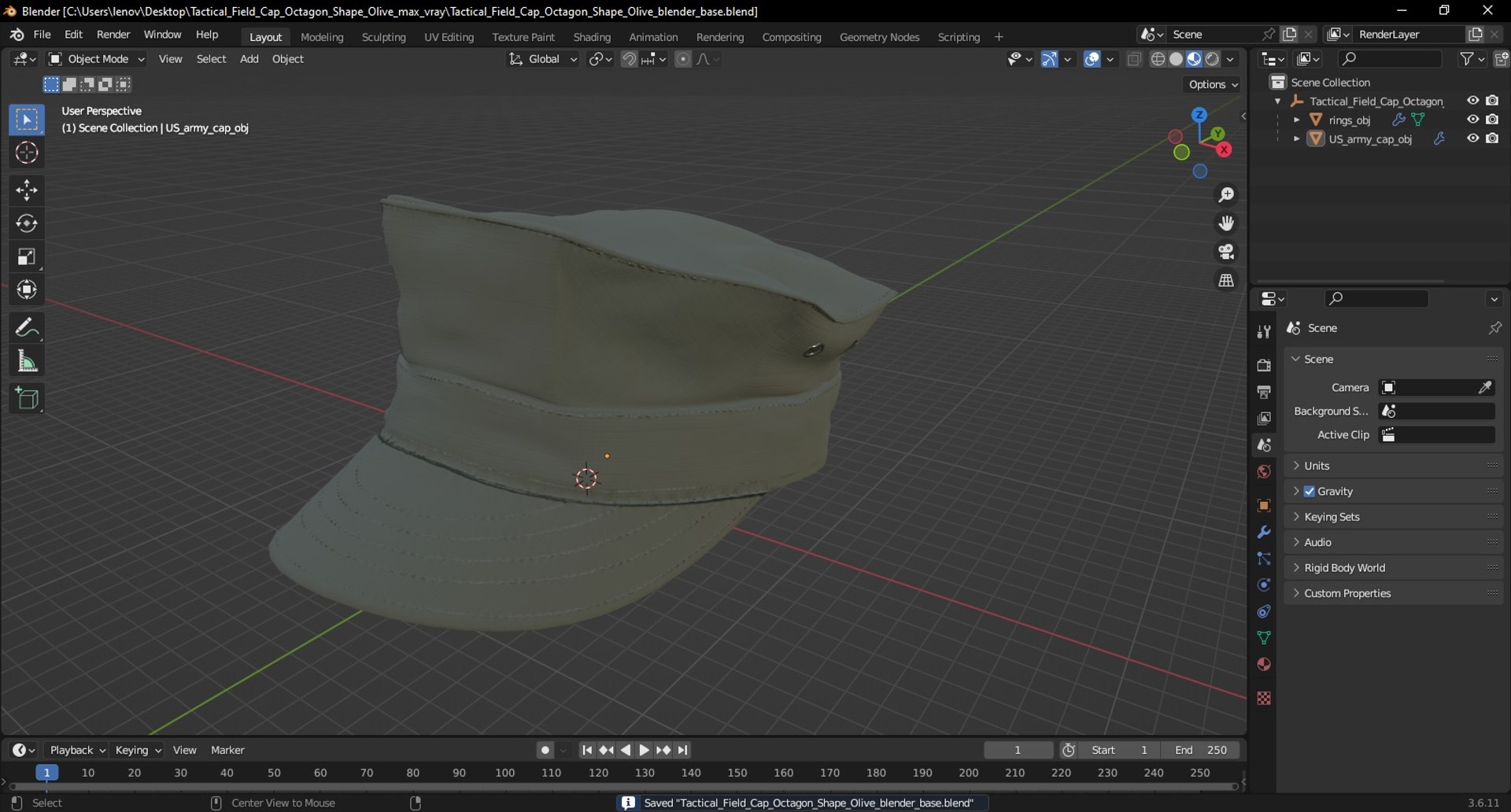Hide Tactical_Field_Cap_Octagon collection in viewport
This screenshot has height=812, width=1511.
point(1472,101)
